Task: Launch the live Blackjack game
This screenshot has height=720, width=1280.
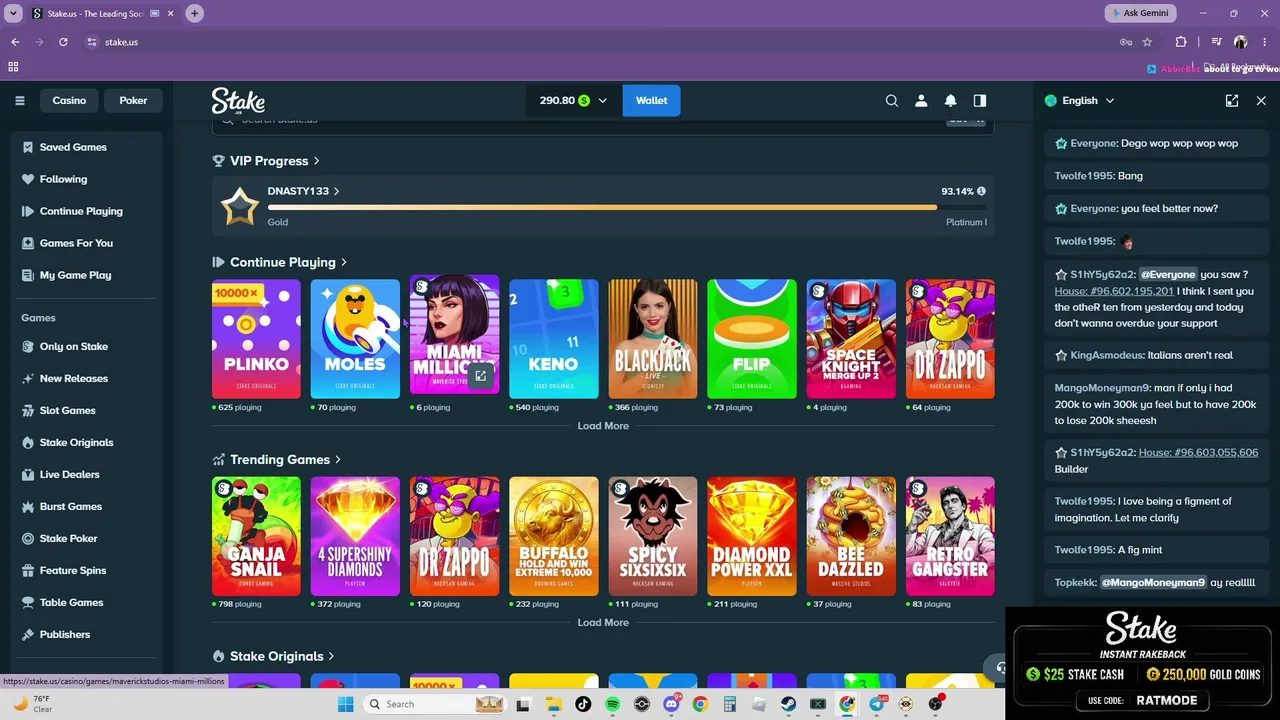Action: click(653, 339)
